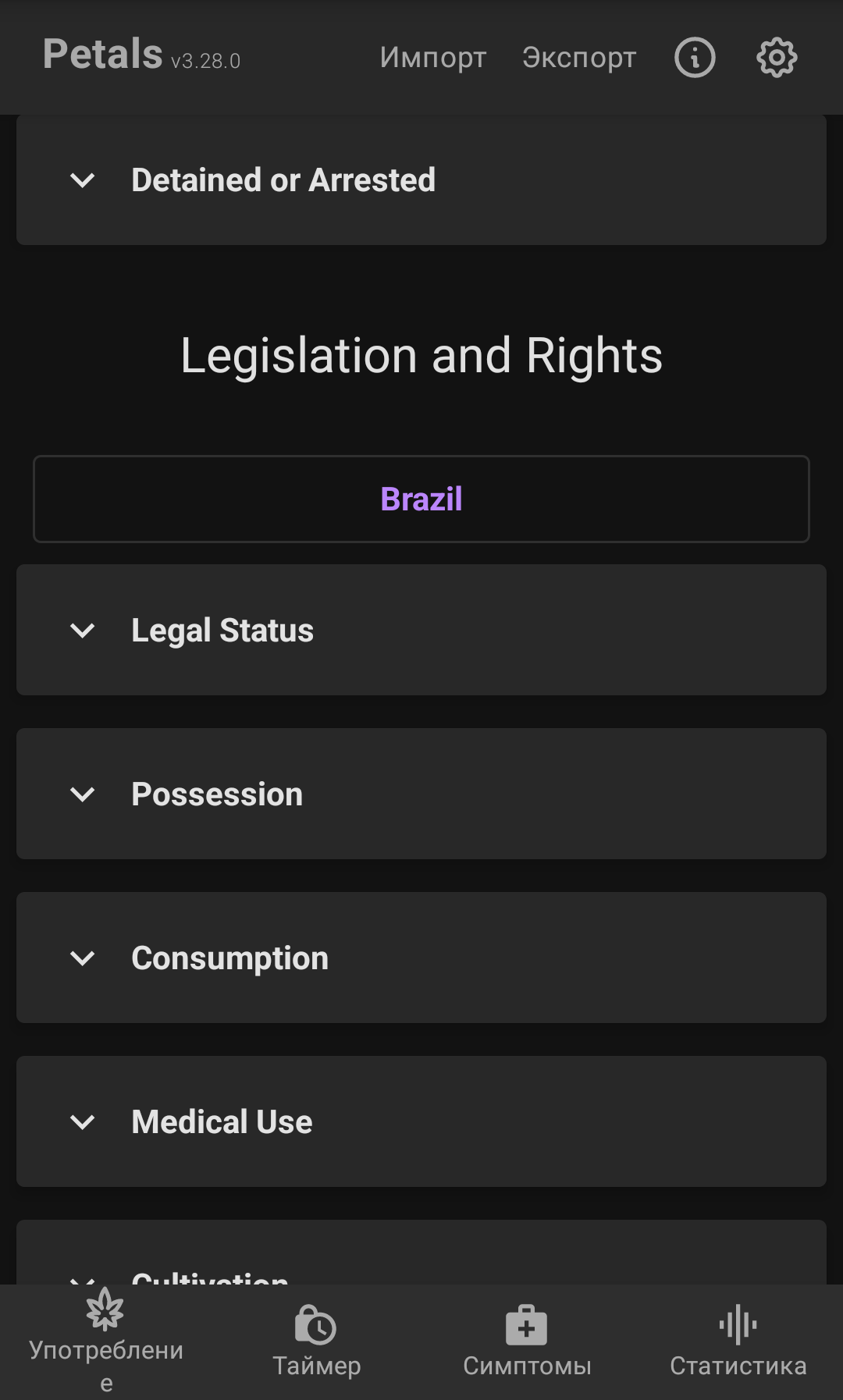This screenshot has height=1400, width=843.
Task: Tap the statistics waveform icon
Action: pos(738,1324)
